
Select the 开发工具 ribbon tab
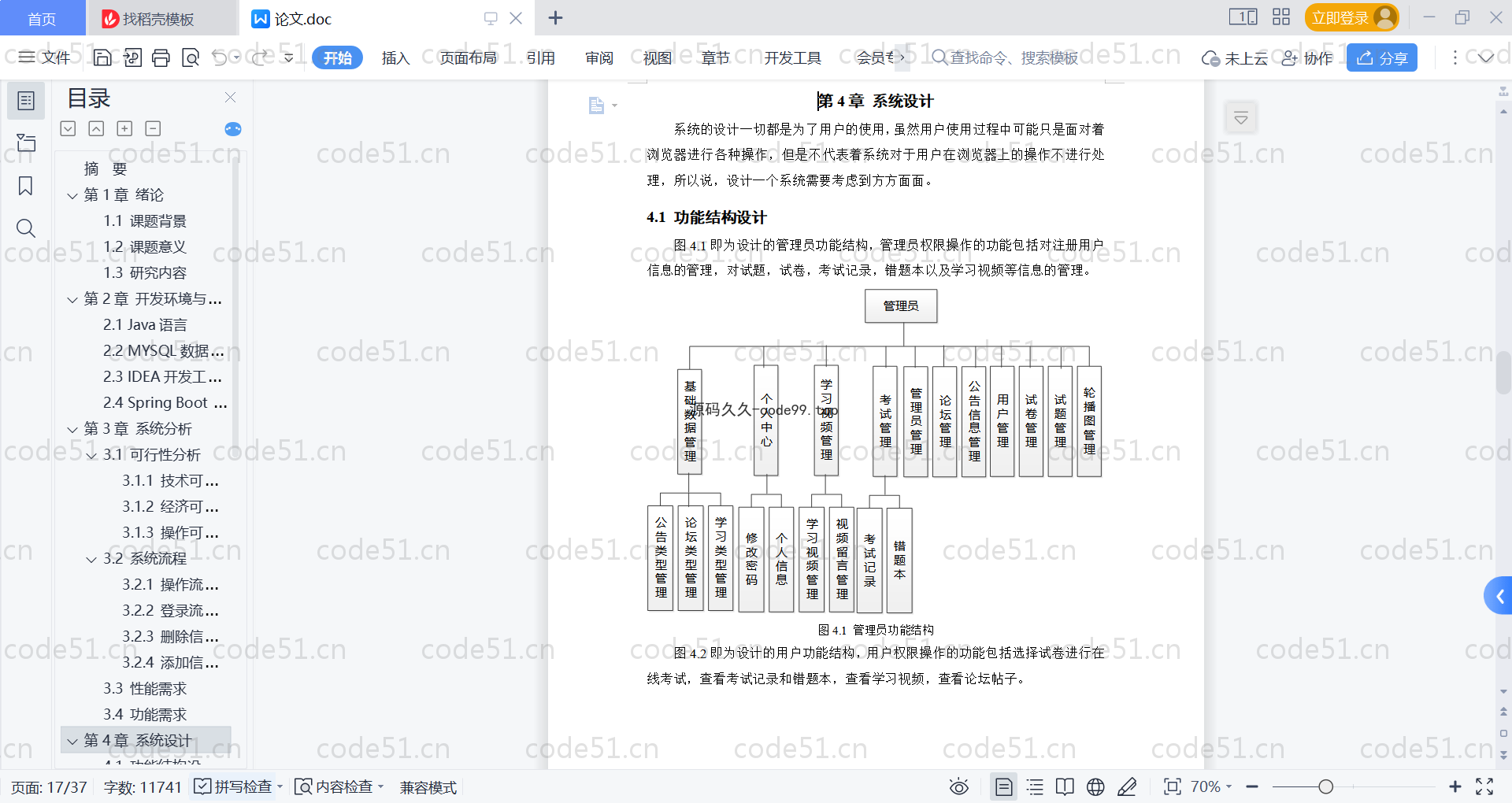click(792, 57)
